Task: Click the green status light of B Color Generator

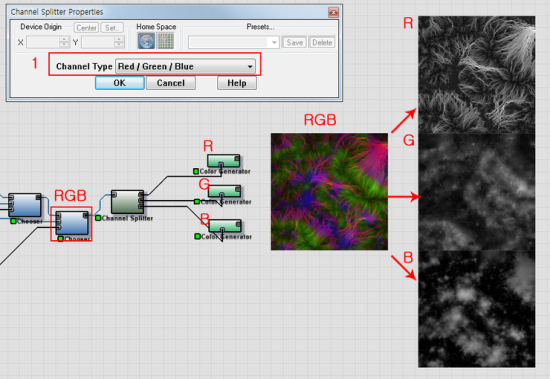Action: [197, 237]
